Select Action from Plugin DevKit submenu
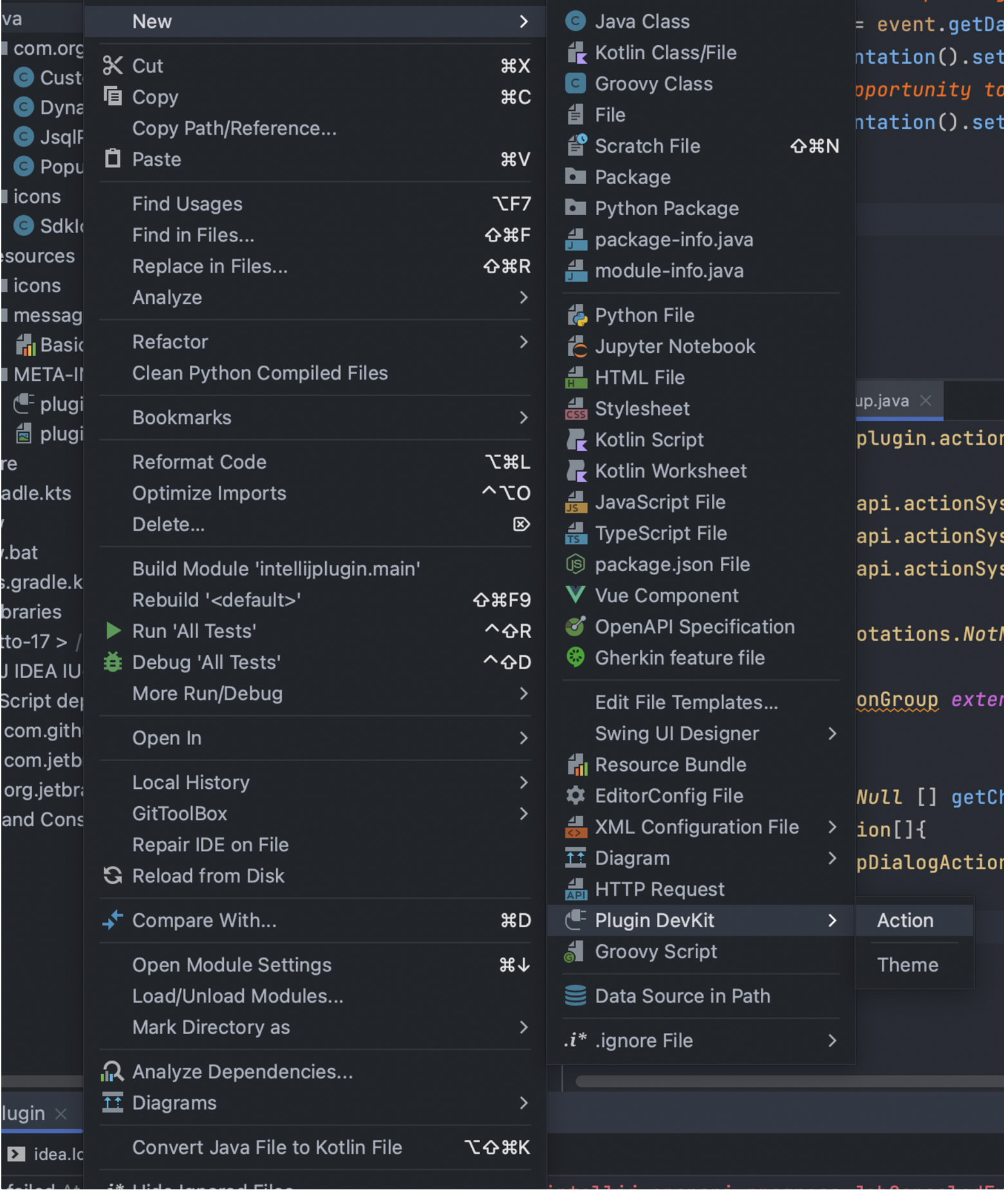Image resolution: width=1008 pixels, height=1190 pixels. [x=914, y=921]
